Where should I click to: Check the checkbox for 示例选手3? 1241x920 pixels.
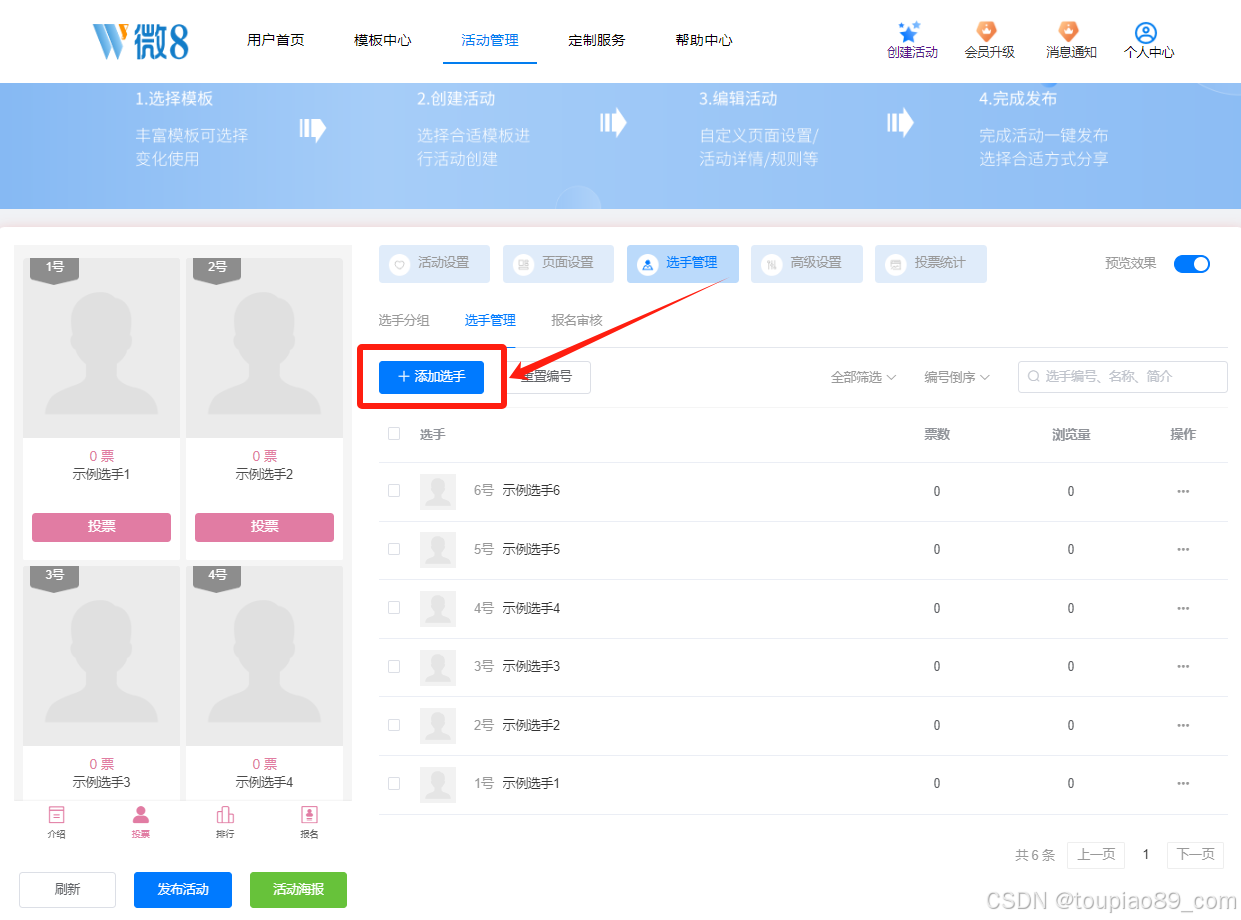tap(394, 666)
